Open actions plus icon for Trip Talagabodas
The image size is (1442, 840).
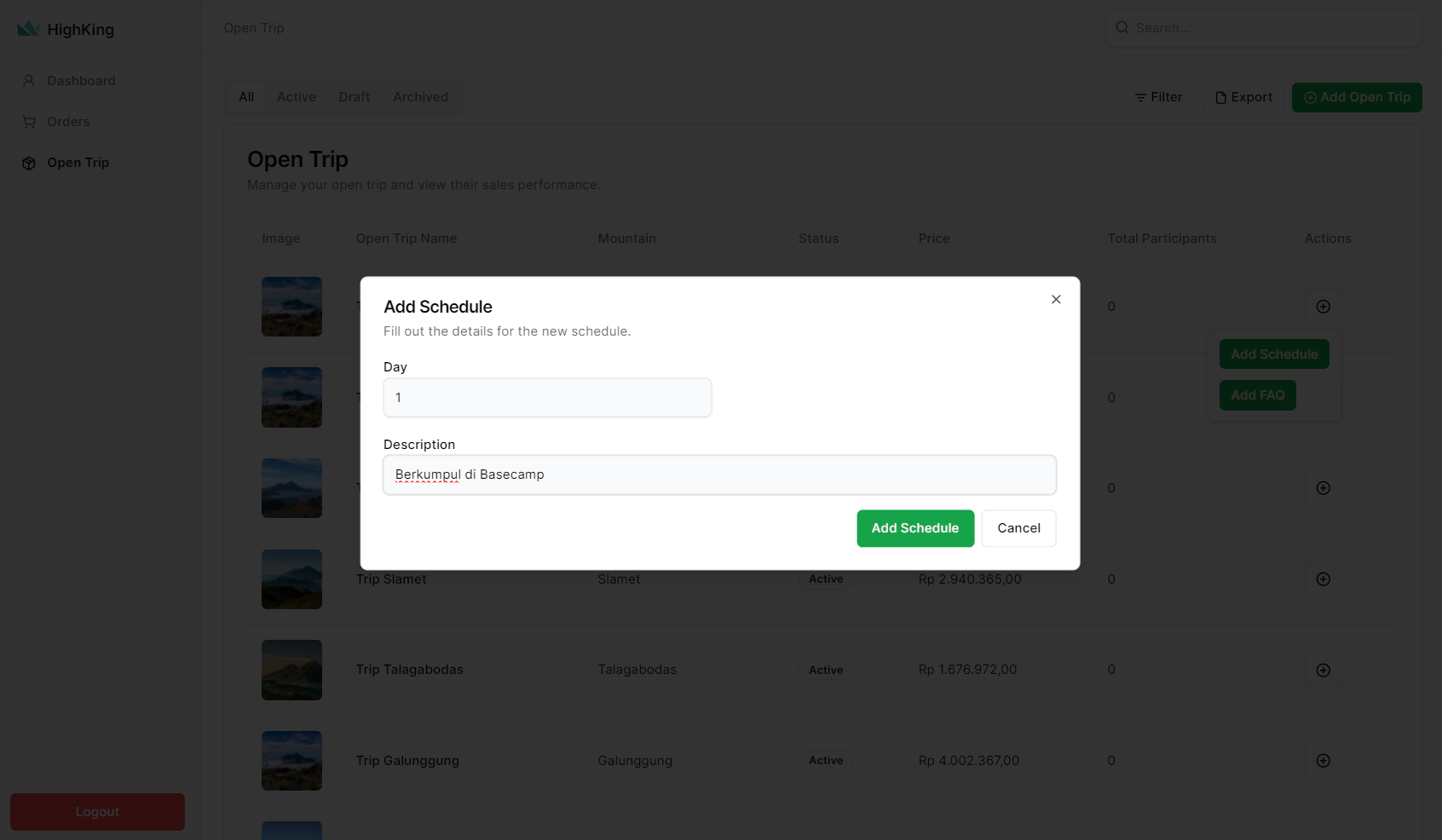(1323, 670)
